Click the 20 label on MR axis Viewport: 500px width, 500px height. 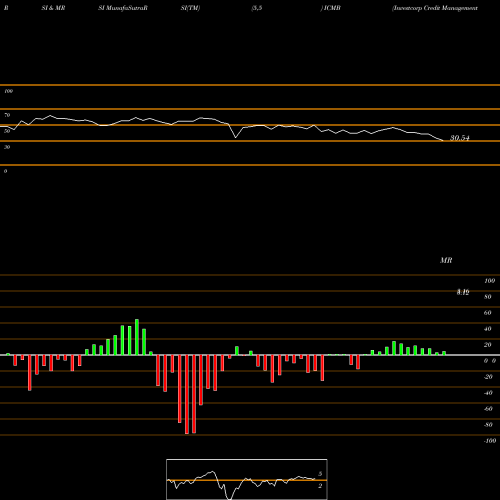pyautogui.click(x=488, y=345)
